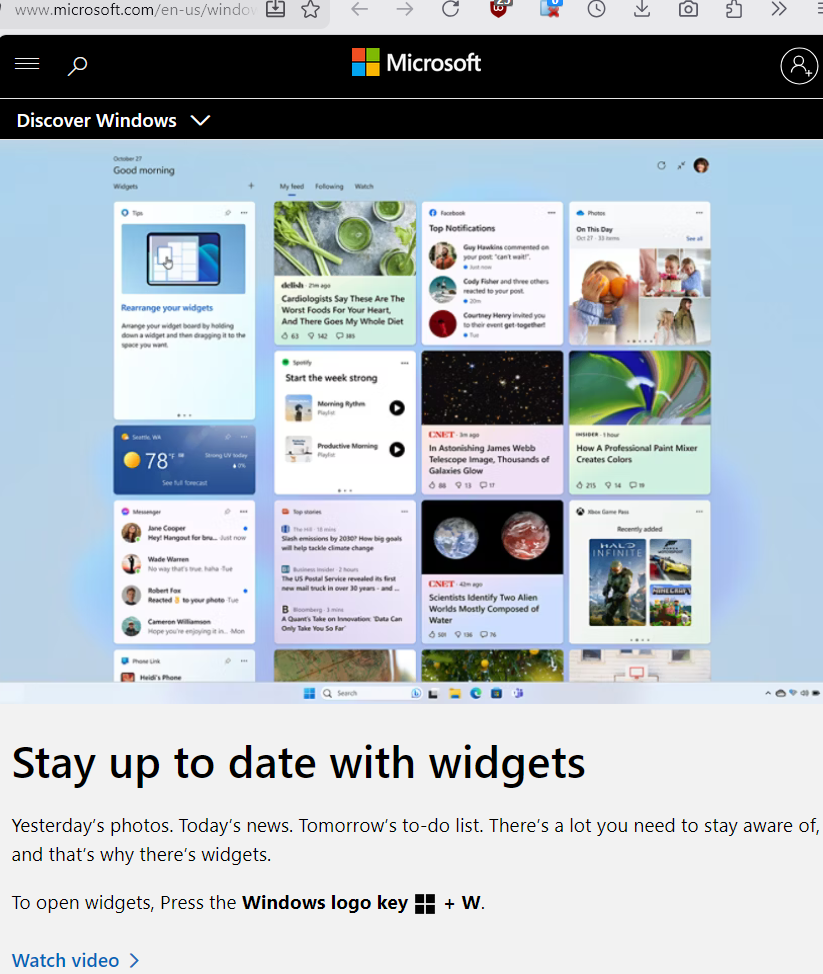Go forward with the browser forward arrow
Screen dimensions: 823x974
404,9
